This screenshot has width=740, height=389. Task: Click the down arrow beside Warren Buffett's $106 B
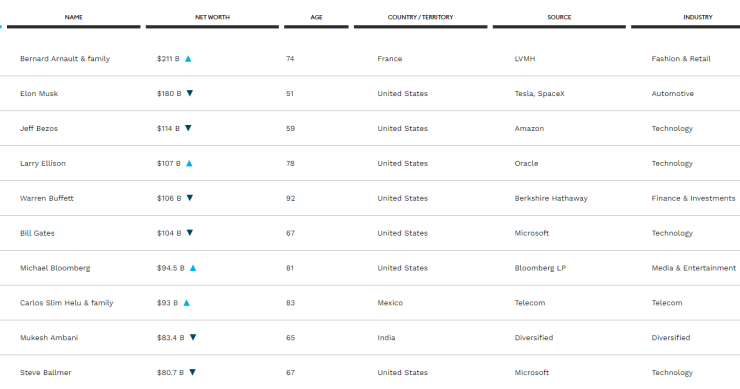coord(190,198)
